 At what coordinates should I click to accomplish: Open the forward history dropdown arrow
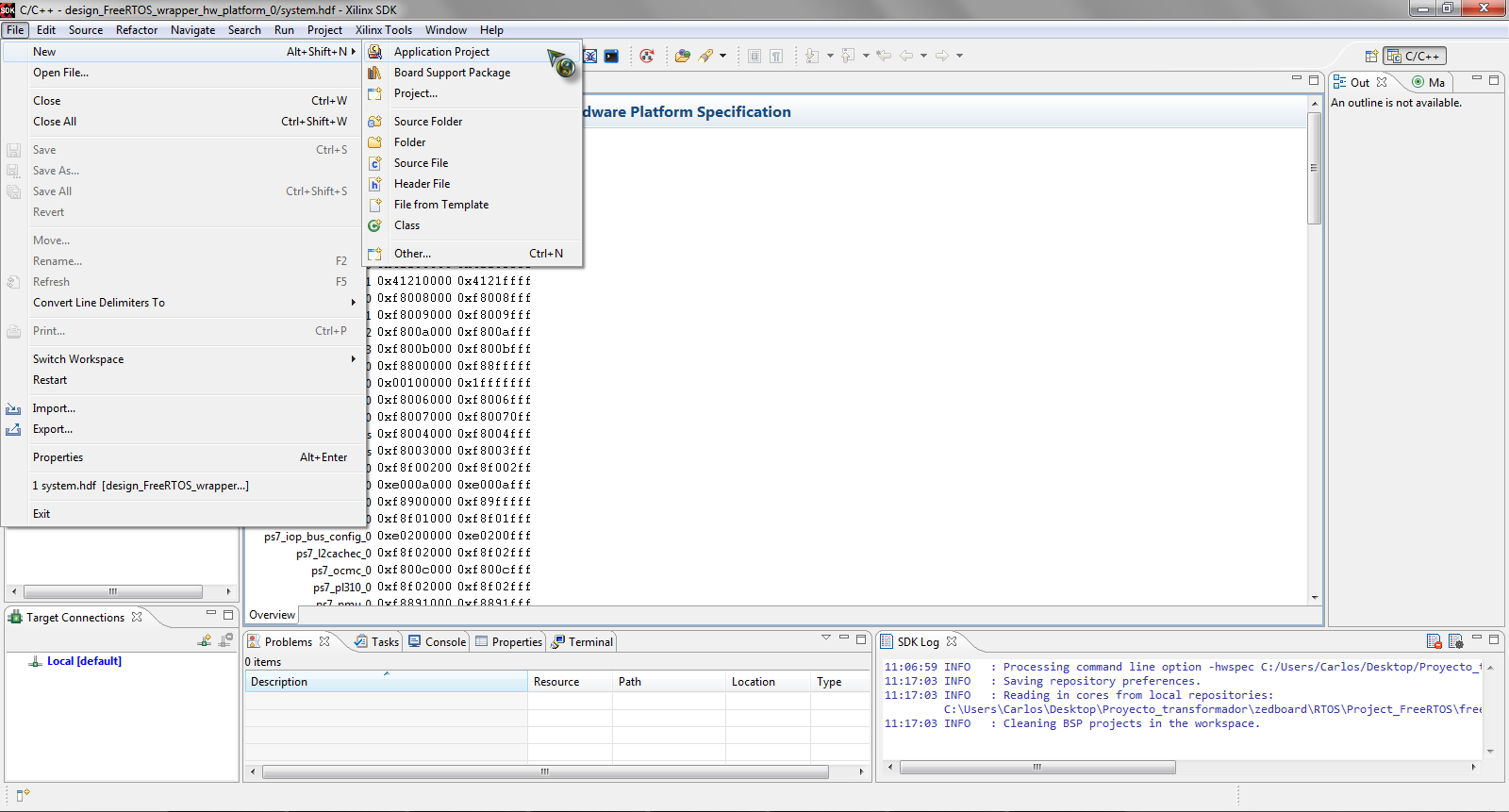pos(959,56)
